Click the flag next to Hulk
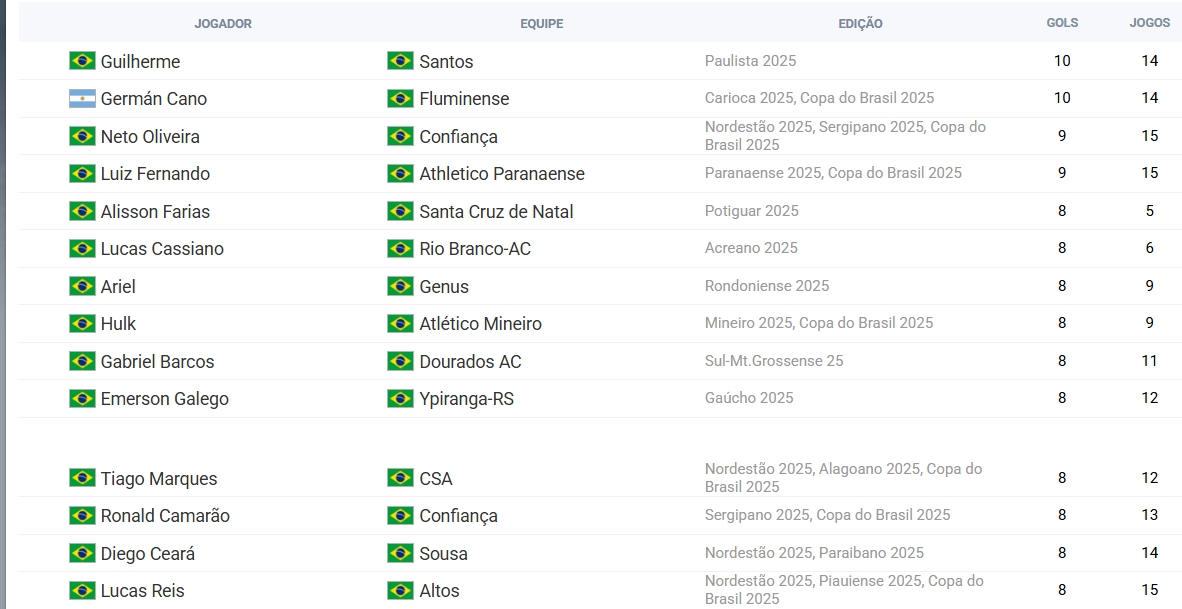 82,323
